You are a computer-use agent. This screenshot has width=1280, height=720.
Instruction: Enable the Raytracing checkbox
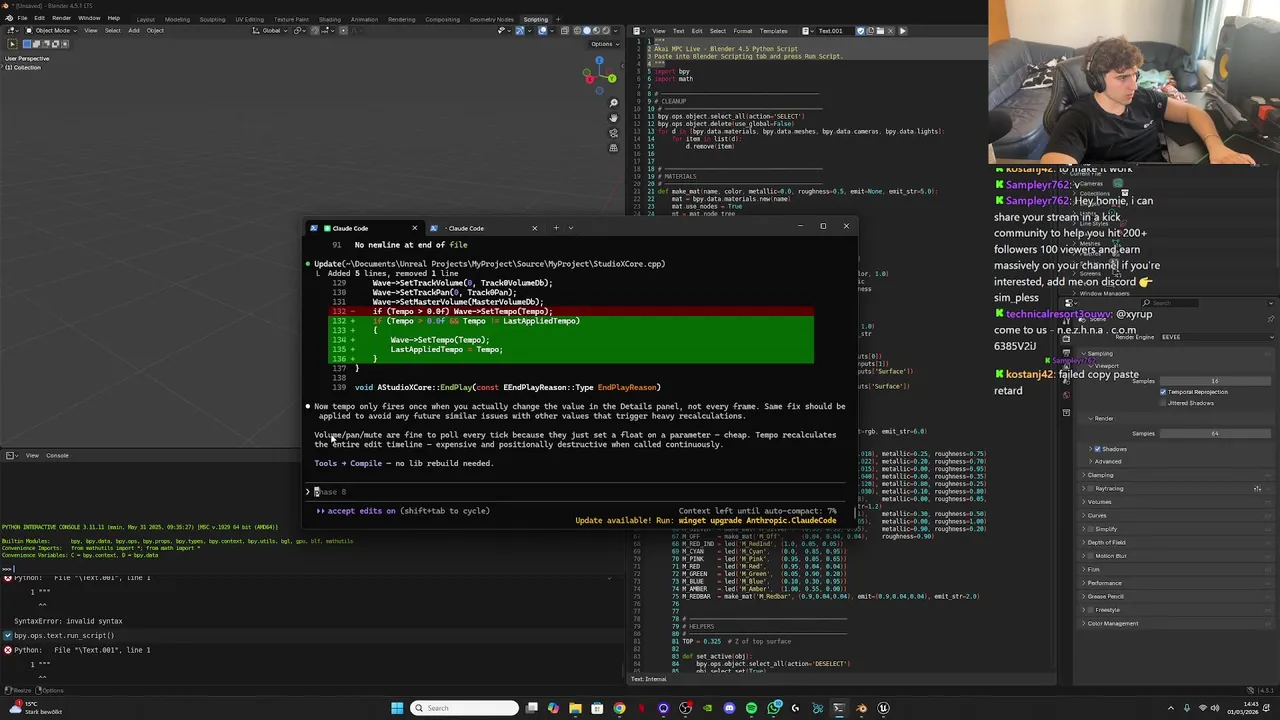pyautogui.click(x=1090, y=488)
